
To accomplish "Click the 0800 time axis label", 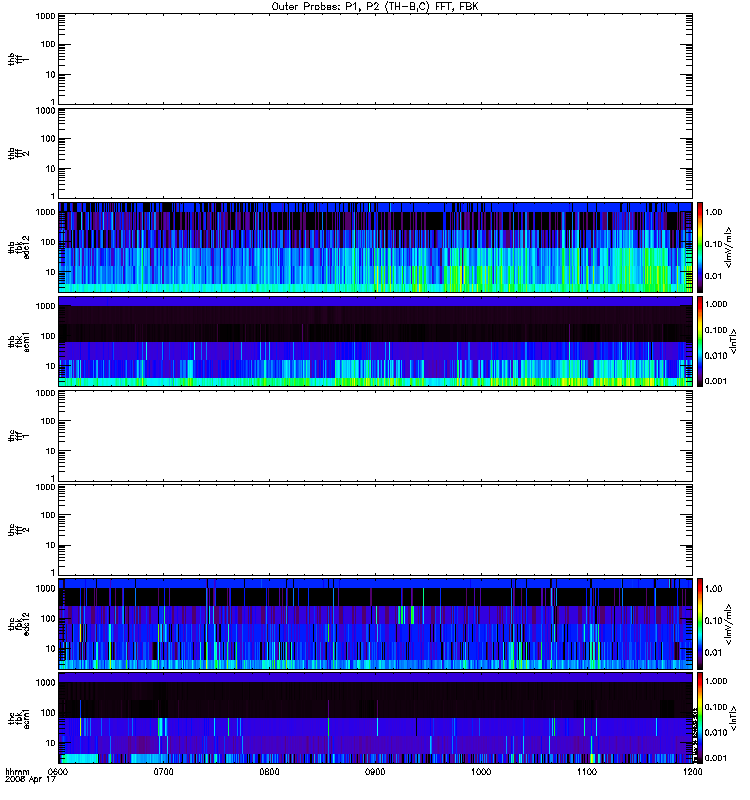I will click(x=269, y=772).
